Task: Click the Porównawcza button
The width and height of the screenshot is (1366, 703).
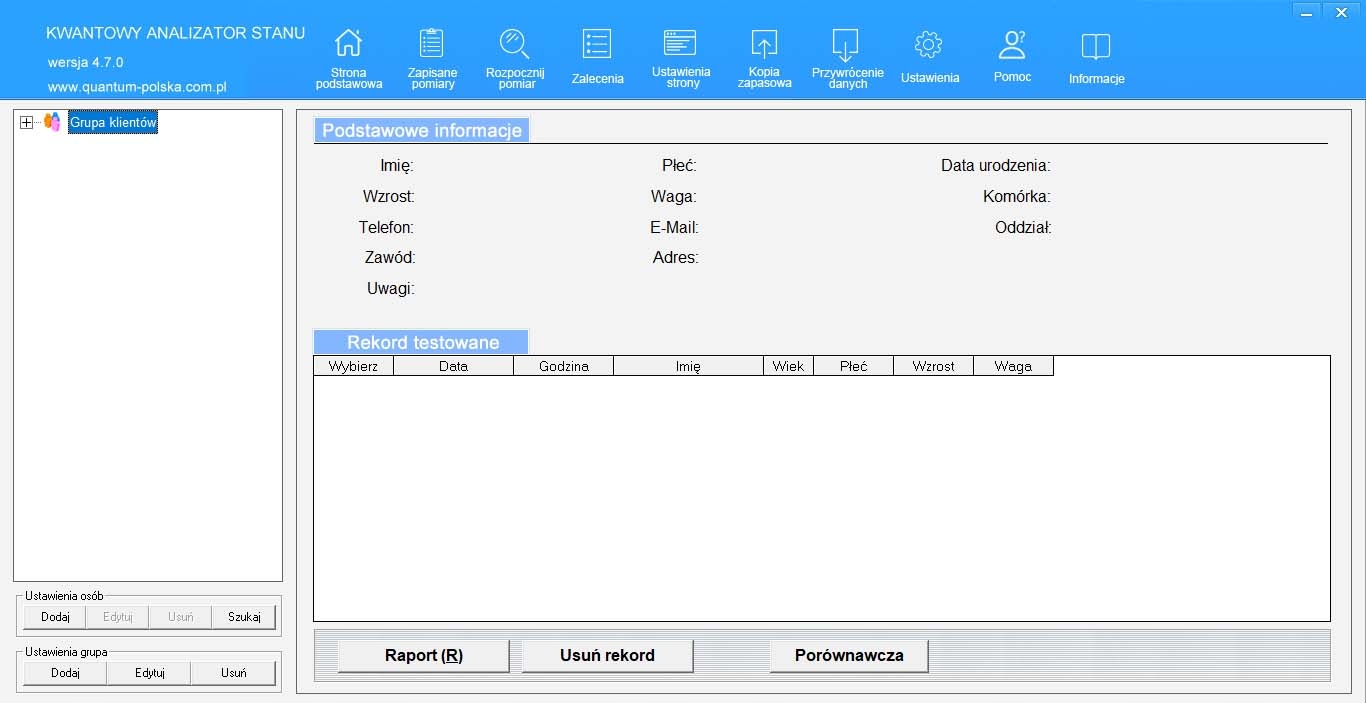Action: (x=849, y=656)
